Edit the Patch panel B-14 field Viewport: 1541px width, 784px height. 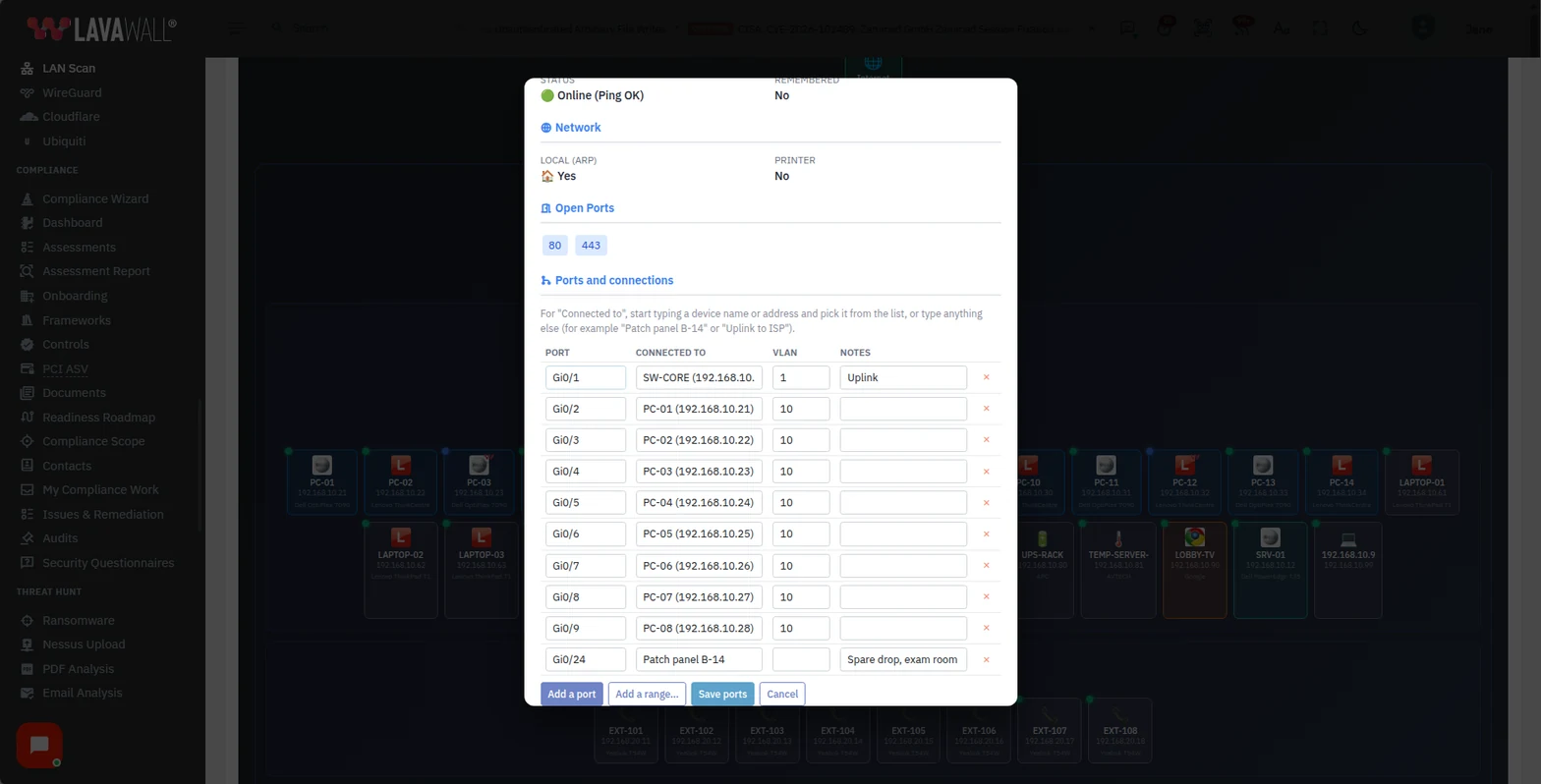point(699,659)
